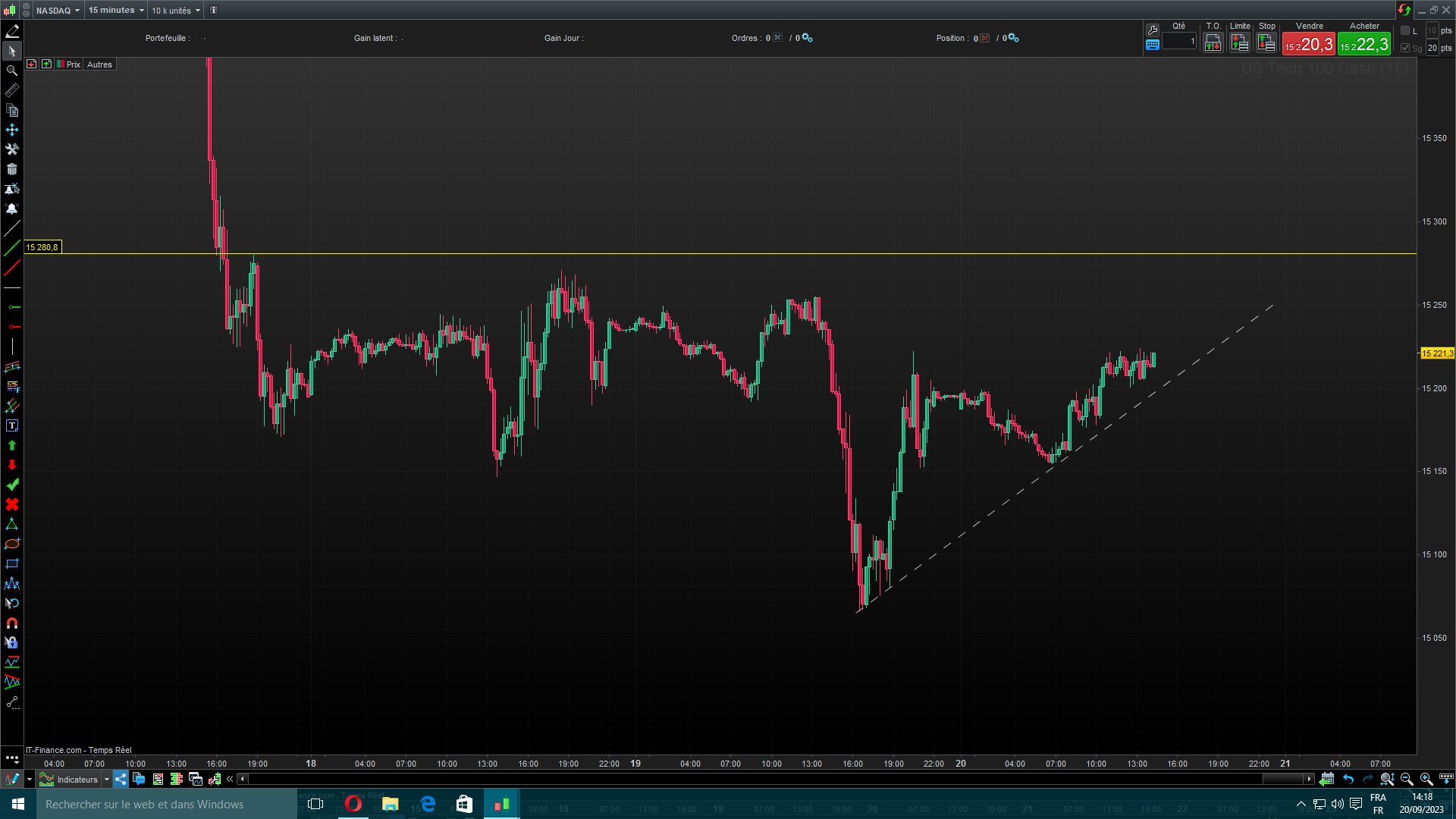Insert a red down arrow marker

pos(12,465)
